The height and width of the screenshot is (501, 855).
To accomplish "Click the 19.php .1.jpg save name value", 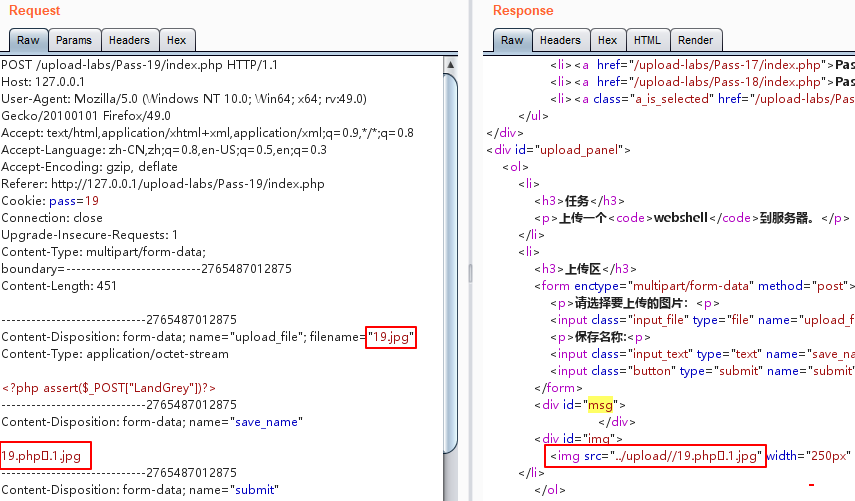I will (41, 456).
